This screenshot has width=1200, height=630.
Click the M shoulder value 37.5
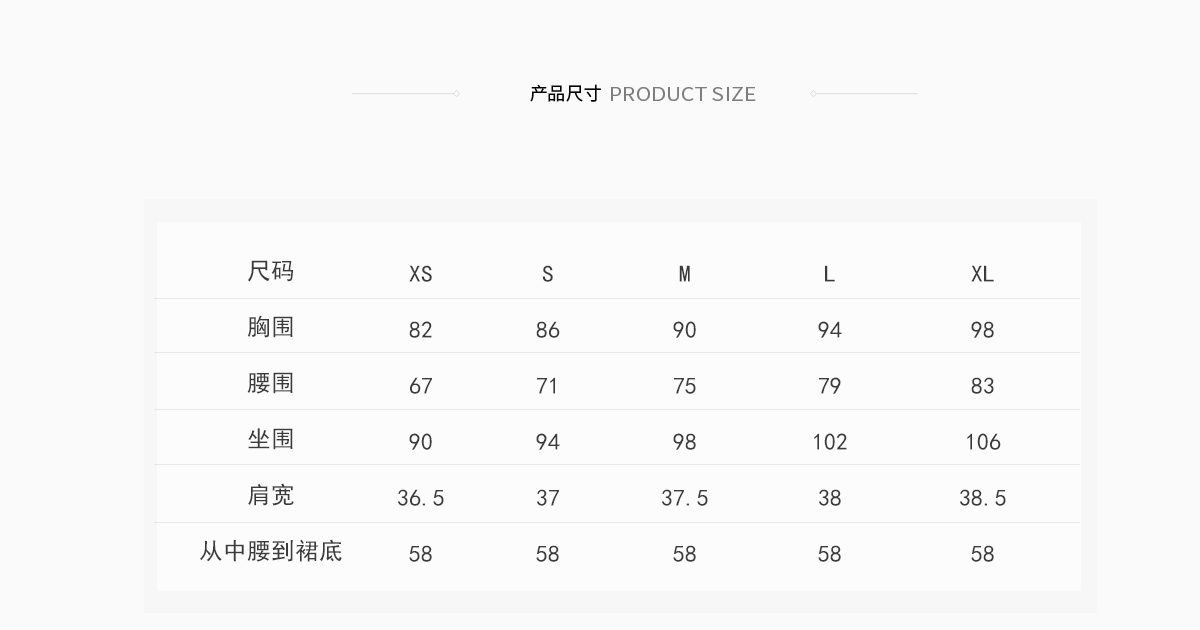[684, 498]
